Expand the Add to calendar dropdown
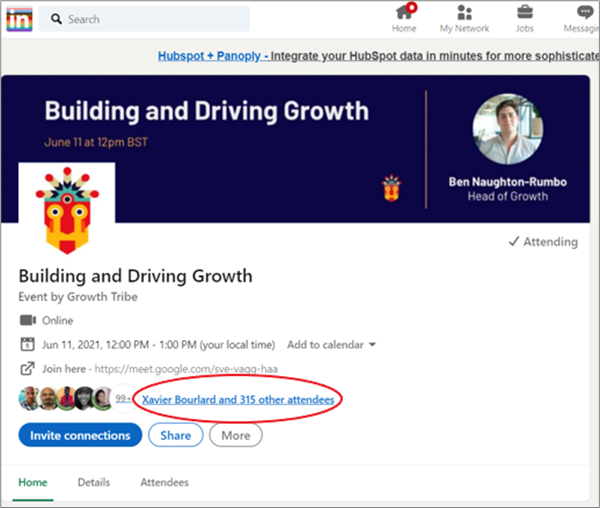Screen dimensions: 600x508 pyautogui.click(x=331, y=345)
